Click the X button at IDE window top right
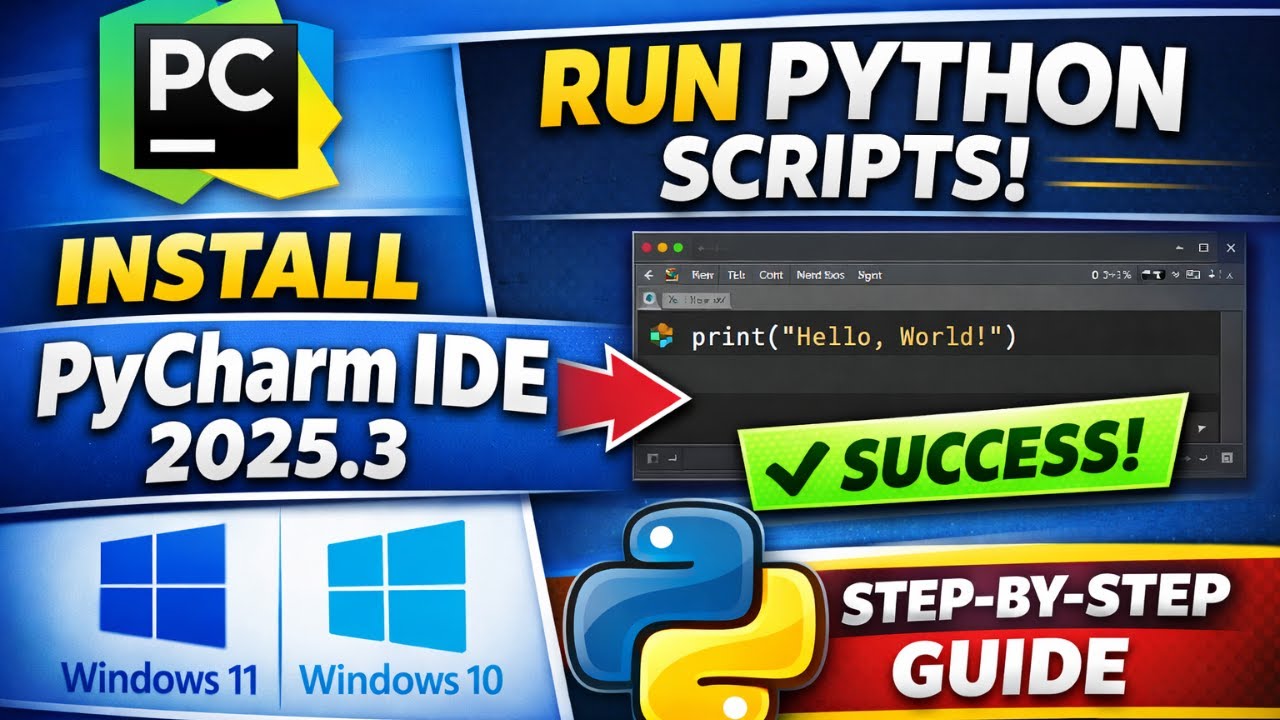The image size is (1280, 720). point(1230,247)
